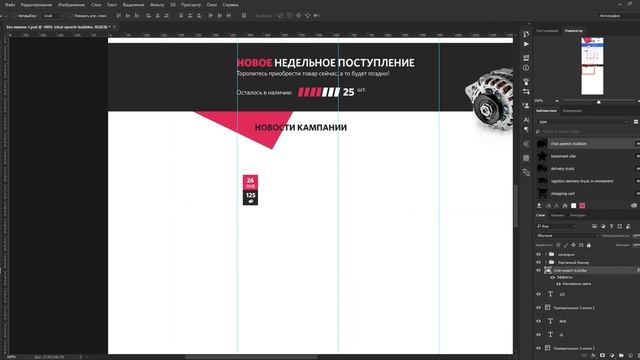Click the white color swatch in Libraries
640x360 pixels.
click(x=573, y=205)
